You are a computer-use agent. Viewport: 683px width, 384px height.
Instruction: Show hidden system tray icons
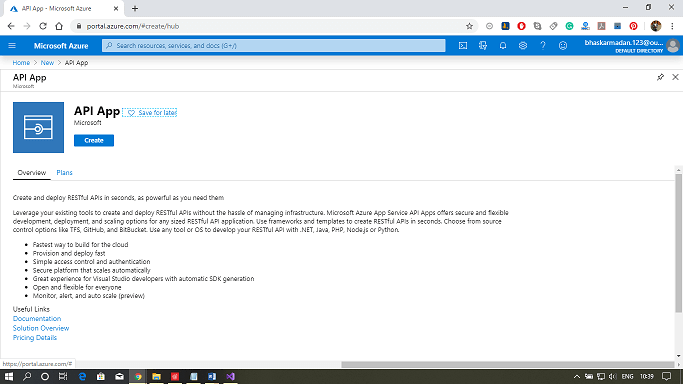pos(576,377)
